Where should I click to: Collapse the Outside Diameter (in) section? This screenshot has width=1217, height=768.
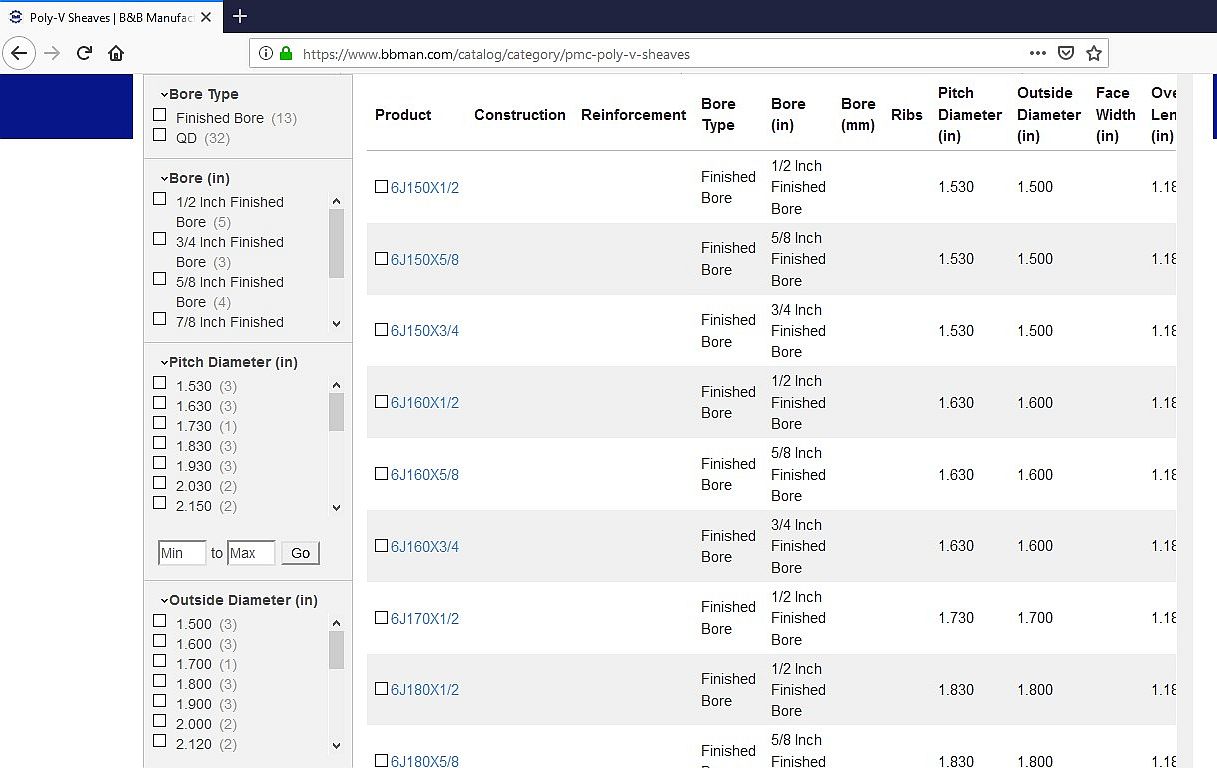coord(238,600)
